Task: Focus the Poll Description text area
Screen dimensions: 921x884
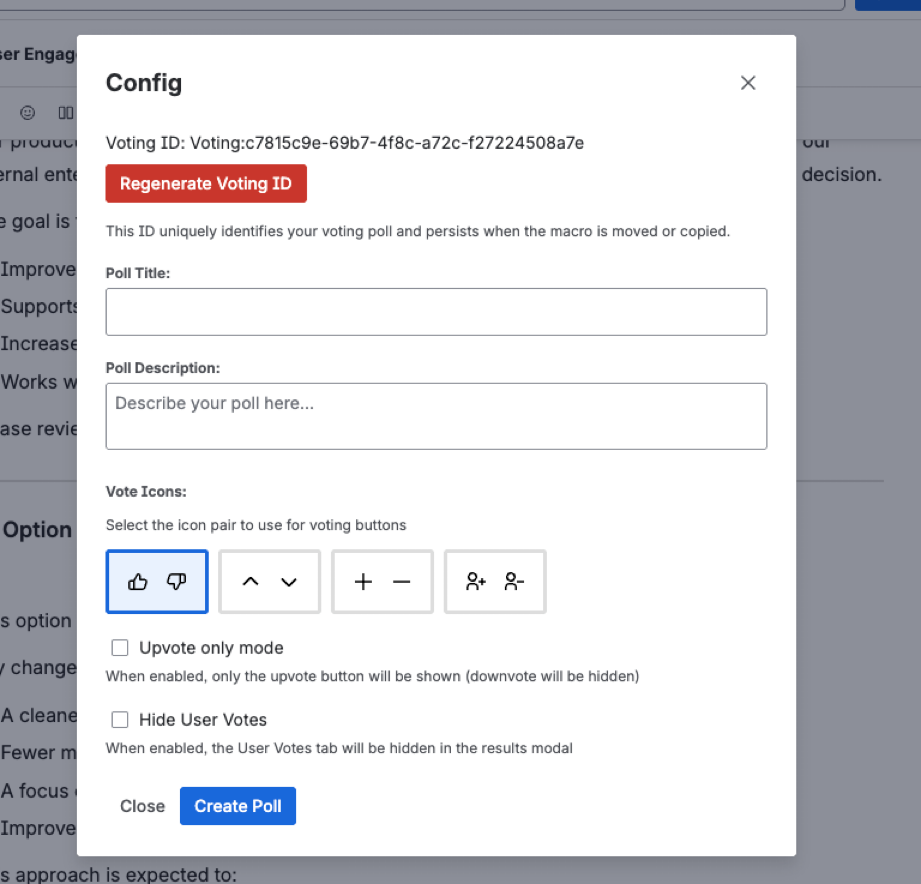Action: pos(436,416)
